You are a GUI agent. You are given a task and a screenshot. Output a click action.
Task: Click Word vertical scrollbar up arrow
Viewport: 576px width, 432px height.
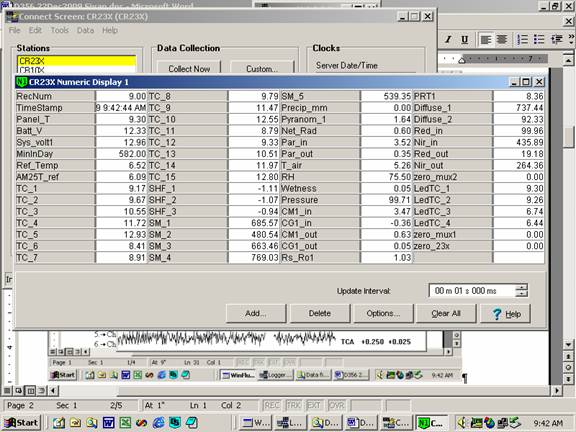point(568,59)
